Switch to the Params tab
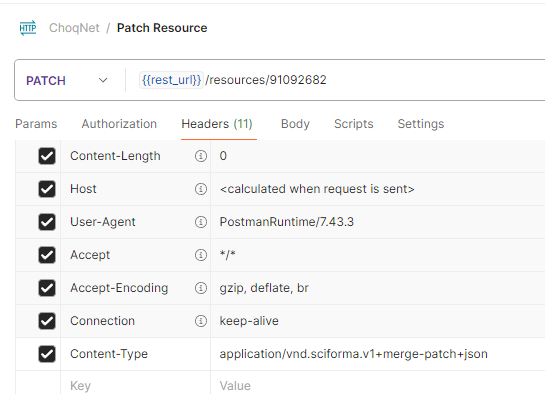The width and height of the screenshot is (545, 394). 36,124
